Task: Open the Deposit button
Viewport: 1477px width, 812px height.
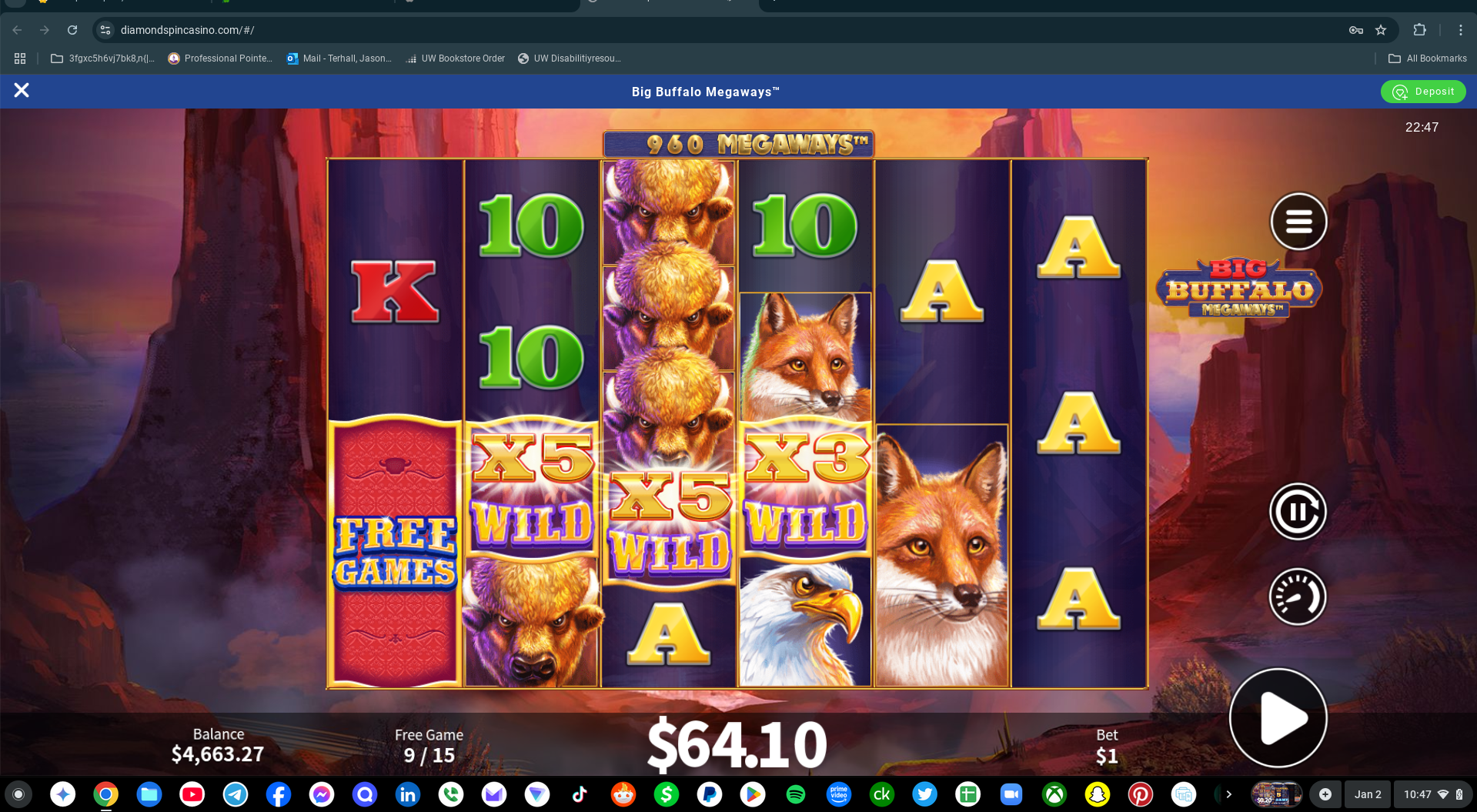Action: click(1423, 92)
